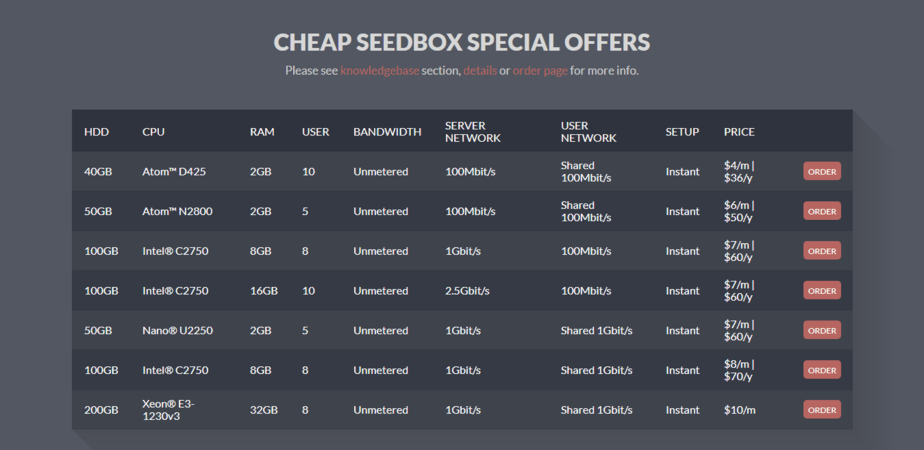Order the 100GB C2750 16GB RAM plan

(x=821, y=290)
